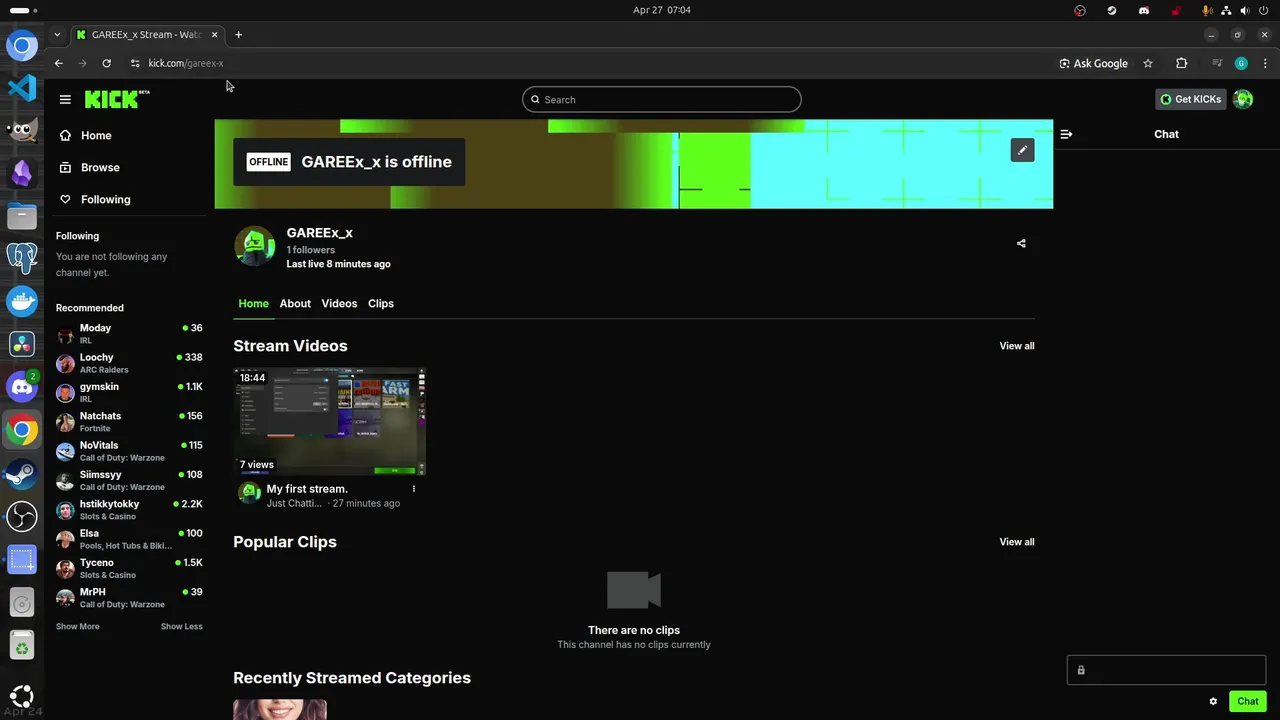Collapse the chat panel icon

tap(1066, 134)
